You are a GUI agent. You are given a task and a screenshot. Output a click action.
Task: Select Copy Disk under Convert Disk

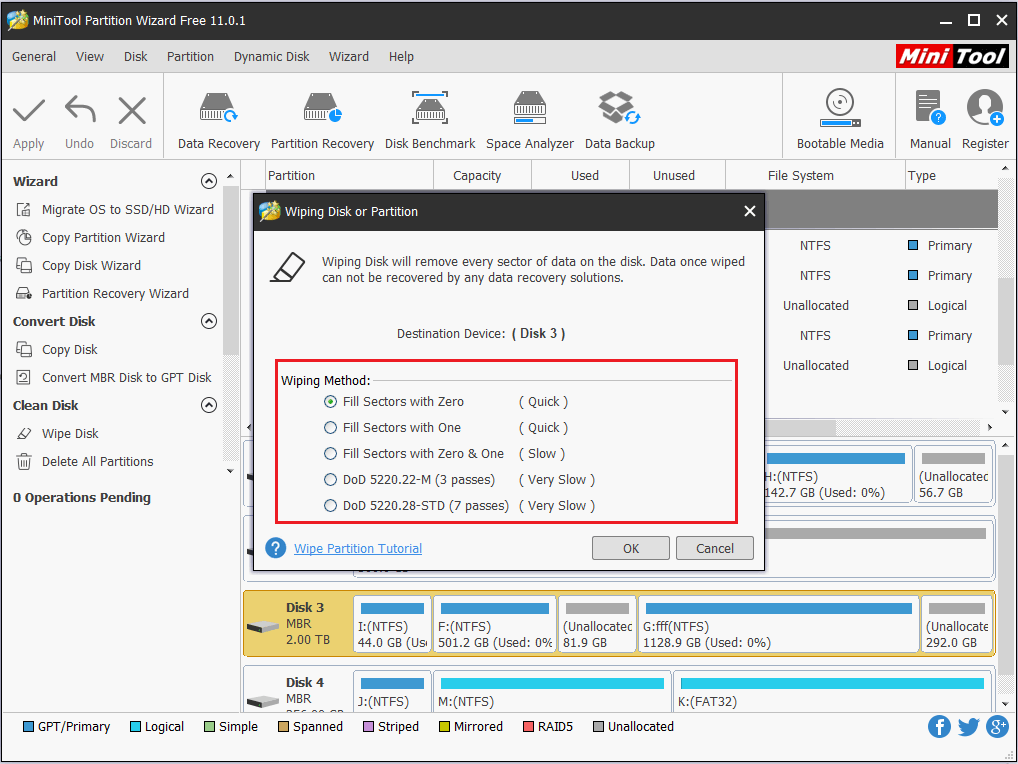(56, 349)
